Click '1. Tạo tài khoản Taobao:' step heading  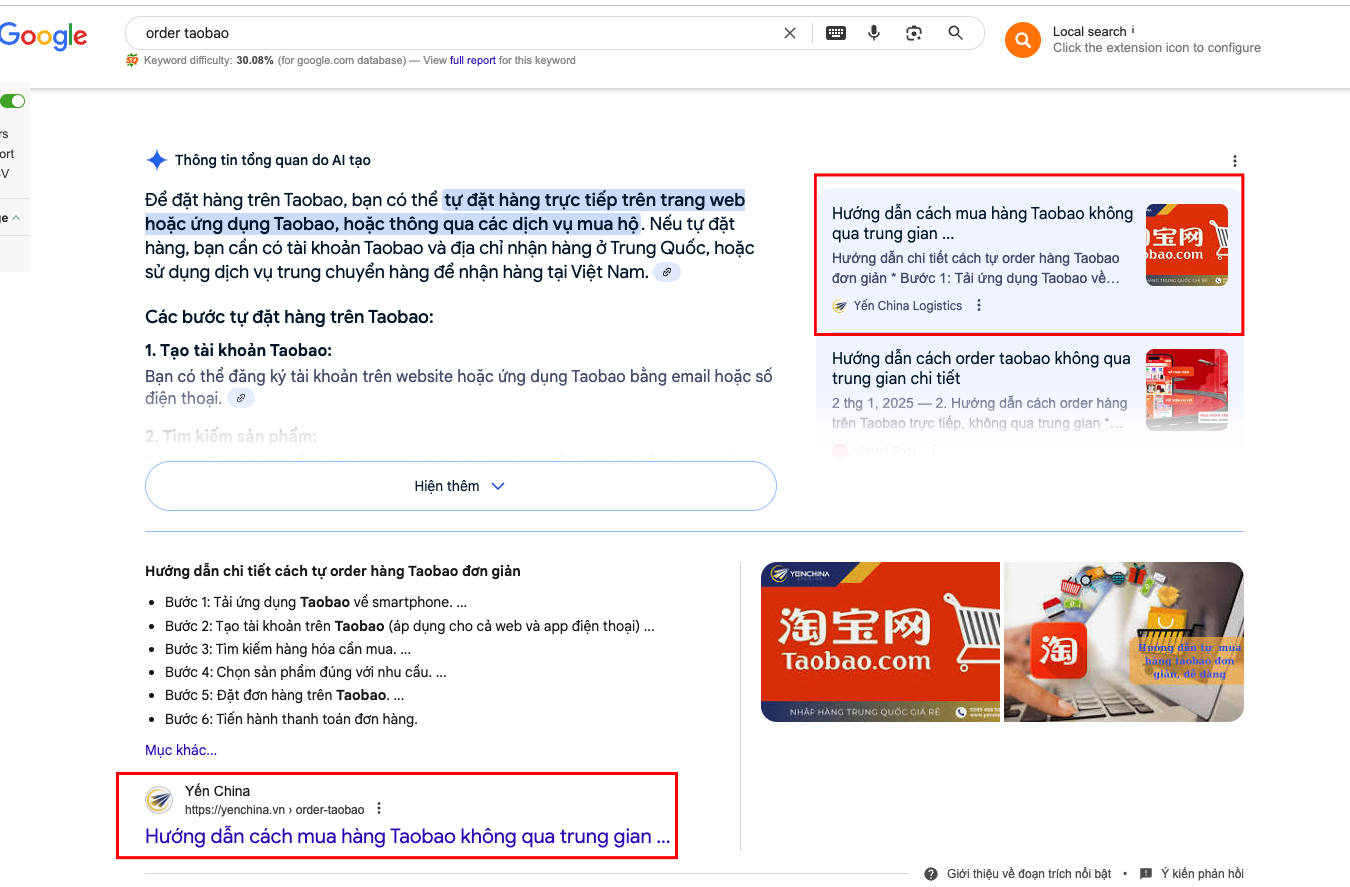click(x=238, y=351)
